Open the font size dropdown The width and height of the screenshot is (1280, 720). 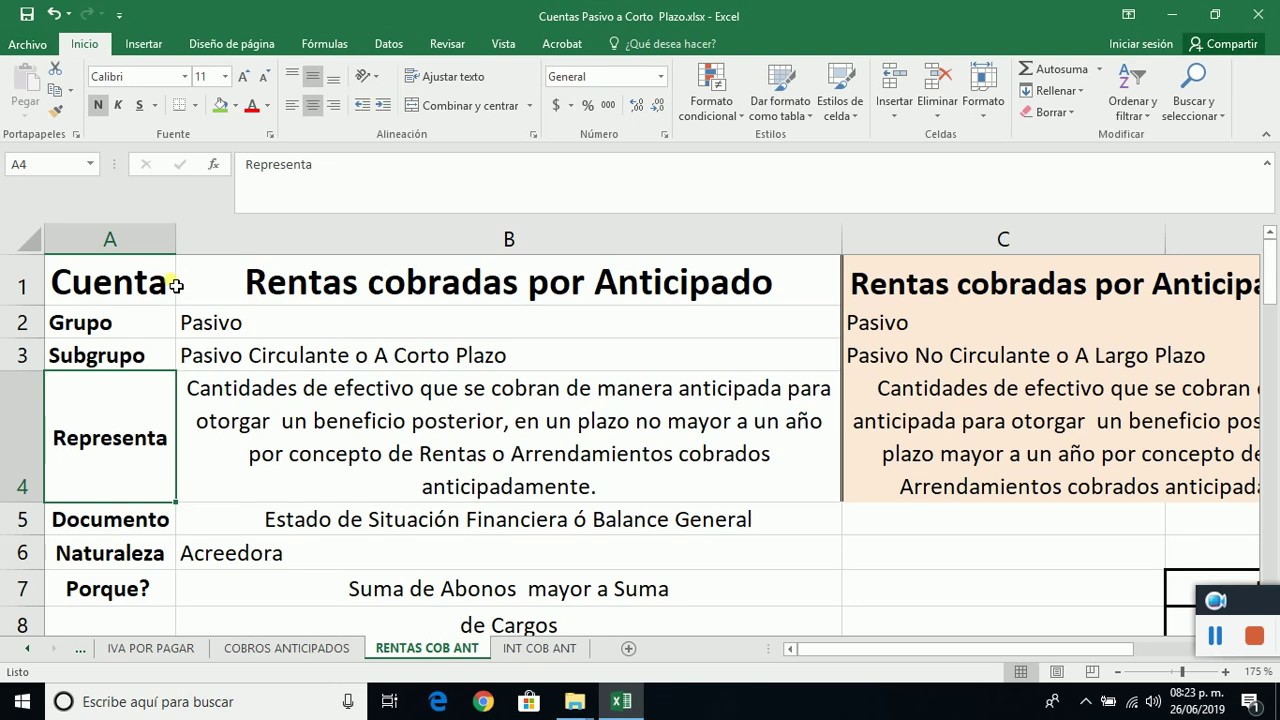point(225,77)
